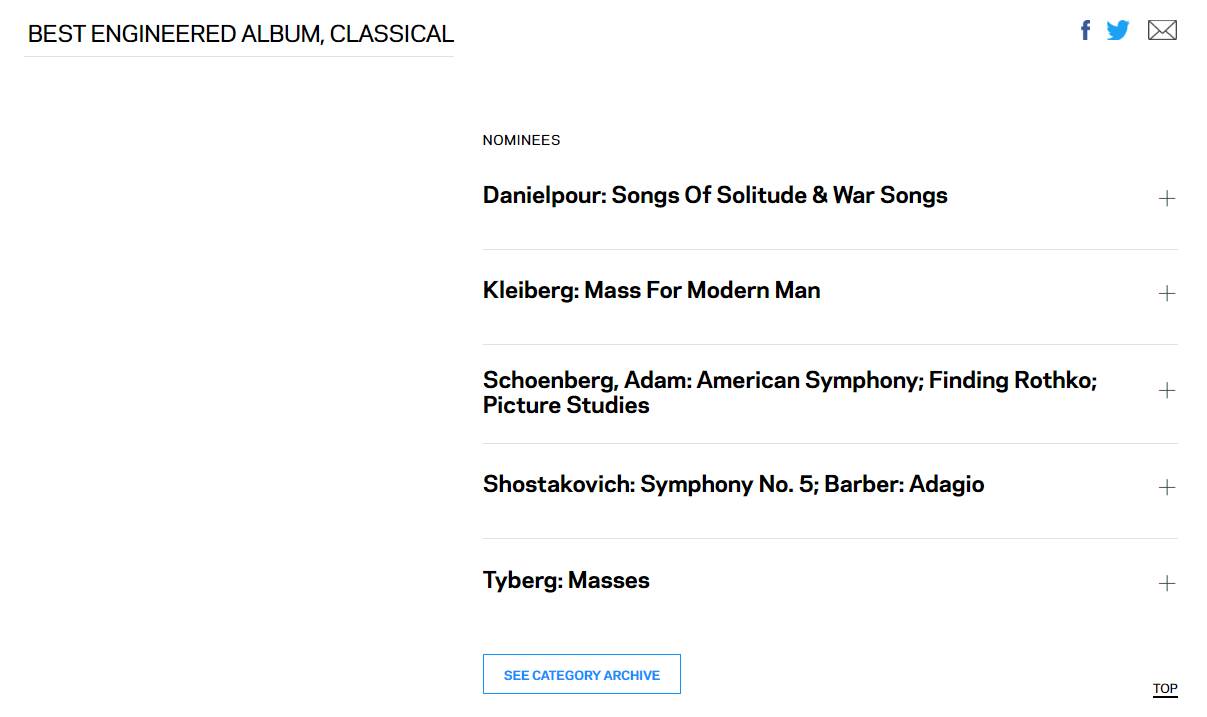Image resolution: width=1207 pixels, height=717 pixels.
Task: Share this category on Facebook
Action: tap(1085, 30)
